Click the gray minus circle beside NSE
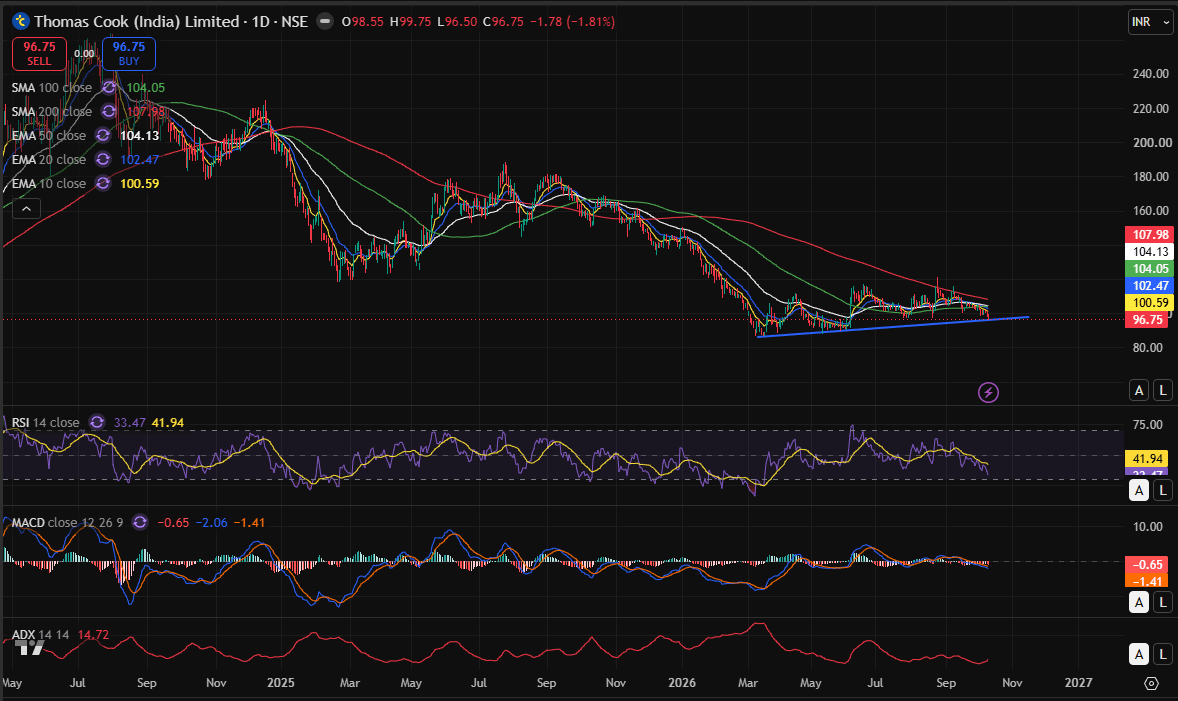The width and height of the screenshot is (1178, 701). coord(325,21)
